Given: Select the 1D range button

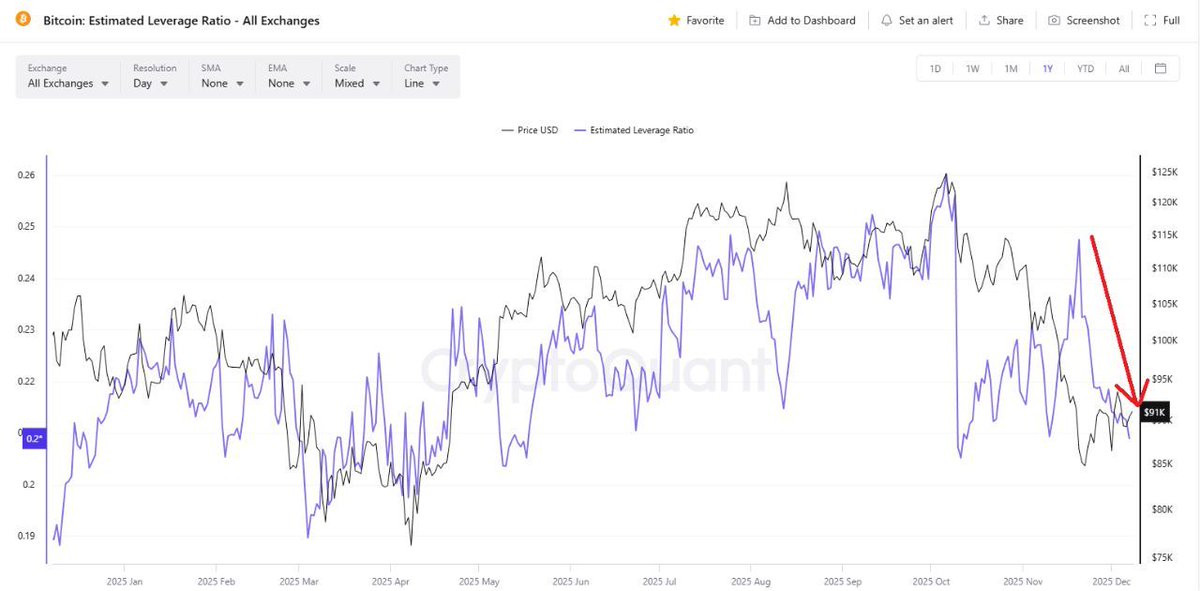Looking at the screenshot, I should [x=935, y=68].
